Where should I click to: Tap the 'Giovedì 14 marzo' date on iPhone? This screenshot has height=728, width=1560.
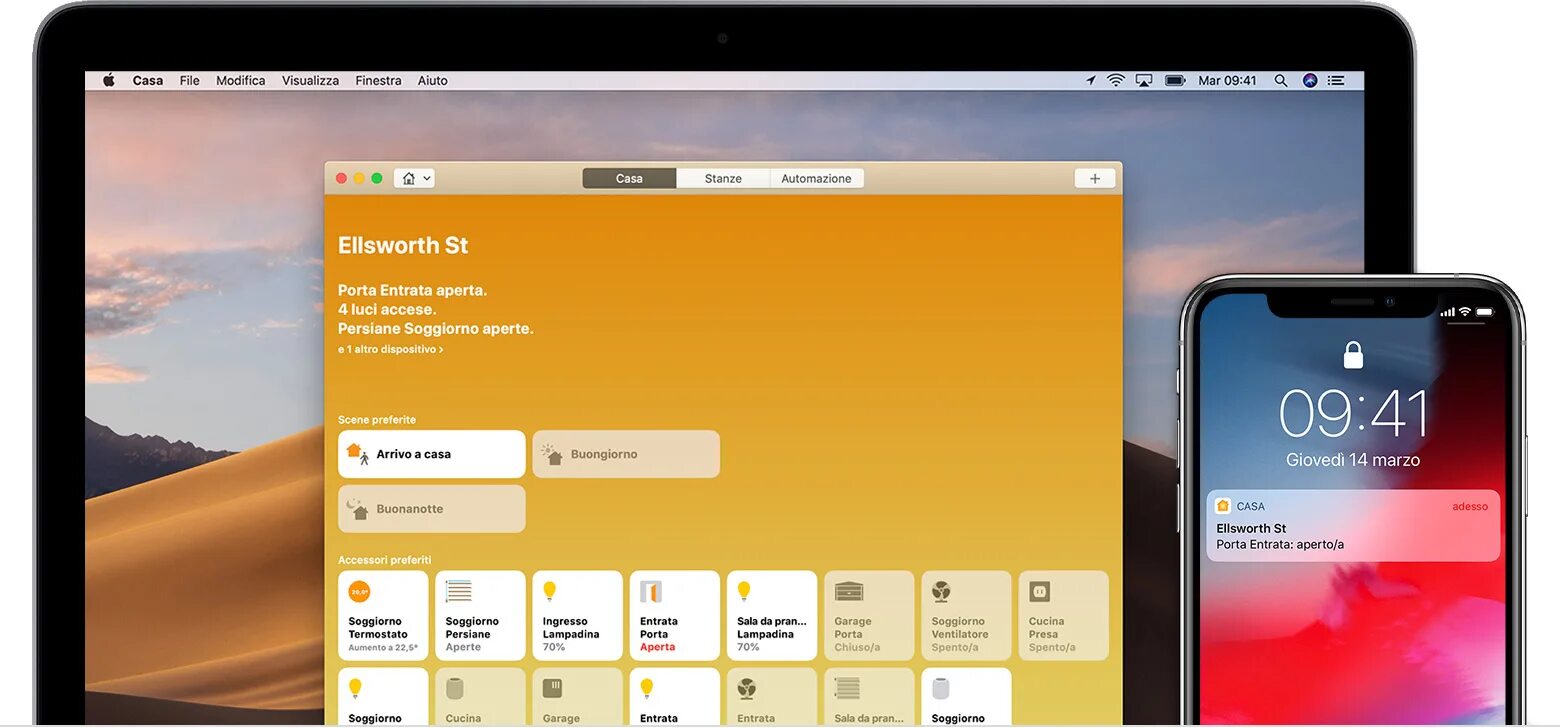pos(1353,460)
